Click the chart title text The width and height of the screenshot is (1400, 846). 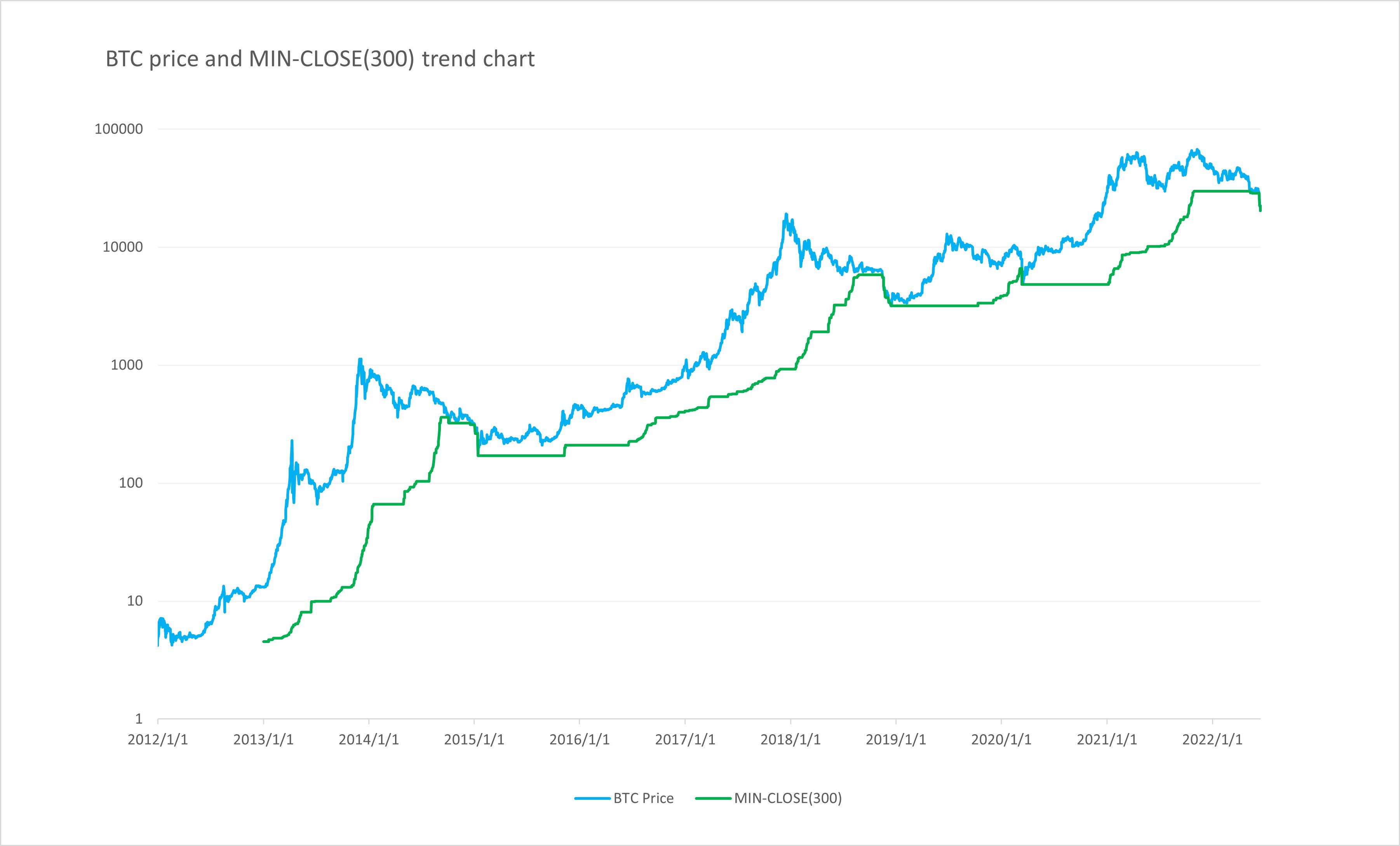(320, 59)
